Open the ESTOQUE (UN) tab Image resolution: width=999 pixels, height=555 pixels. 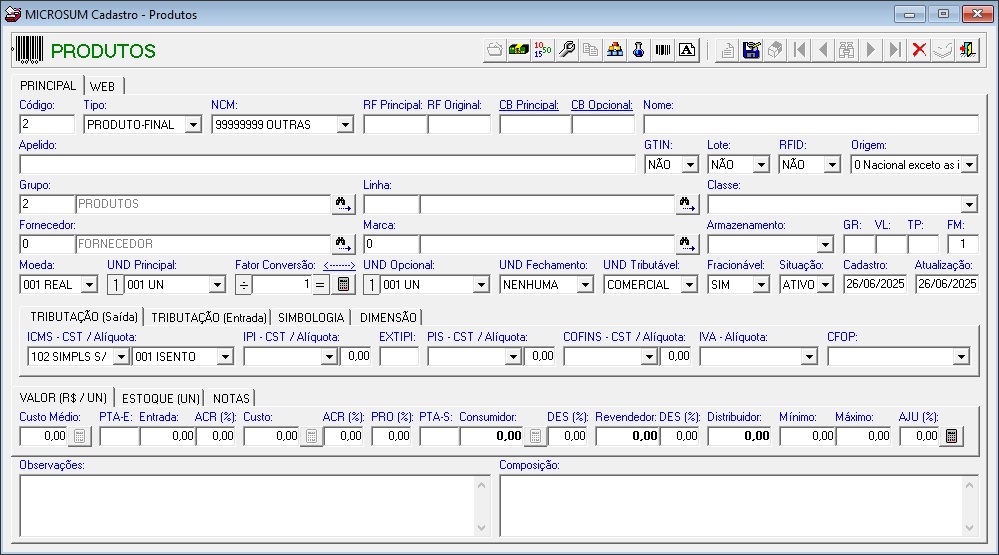(x=160, y=398)
